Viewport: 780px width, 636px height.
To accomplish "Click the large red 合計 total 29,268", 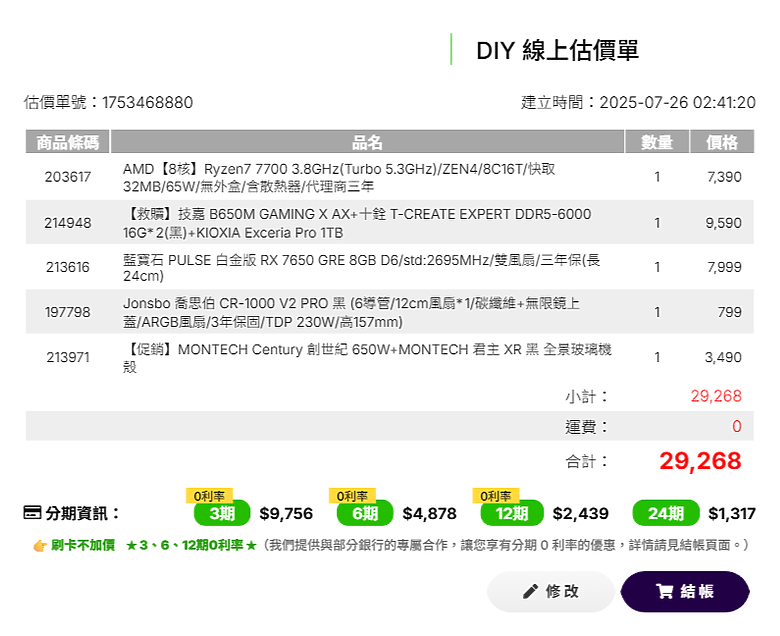I will pyautogui.click(x=700, y=461).
